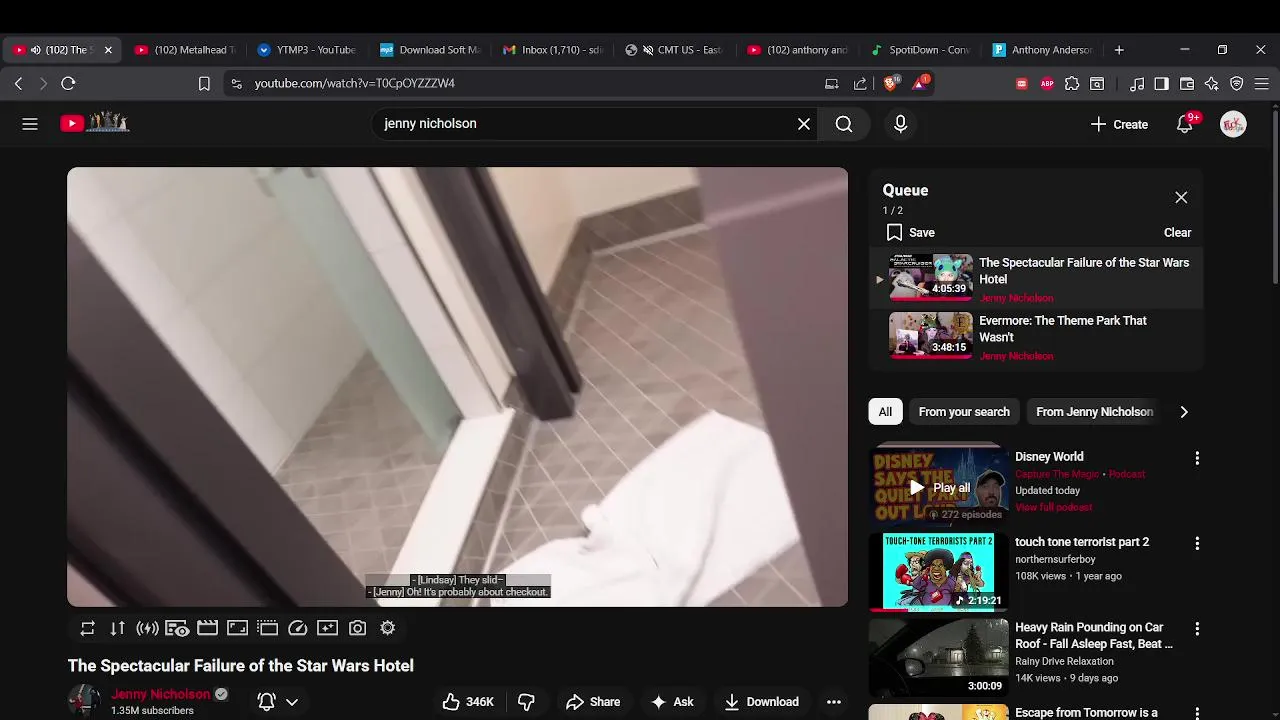Image resolution: width=1280 pixels, height=720 pixels.
Task: Save the queue to a playlist
Action: pyautogui.click(x=910, y=232)
